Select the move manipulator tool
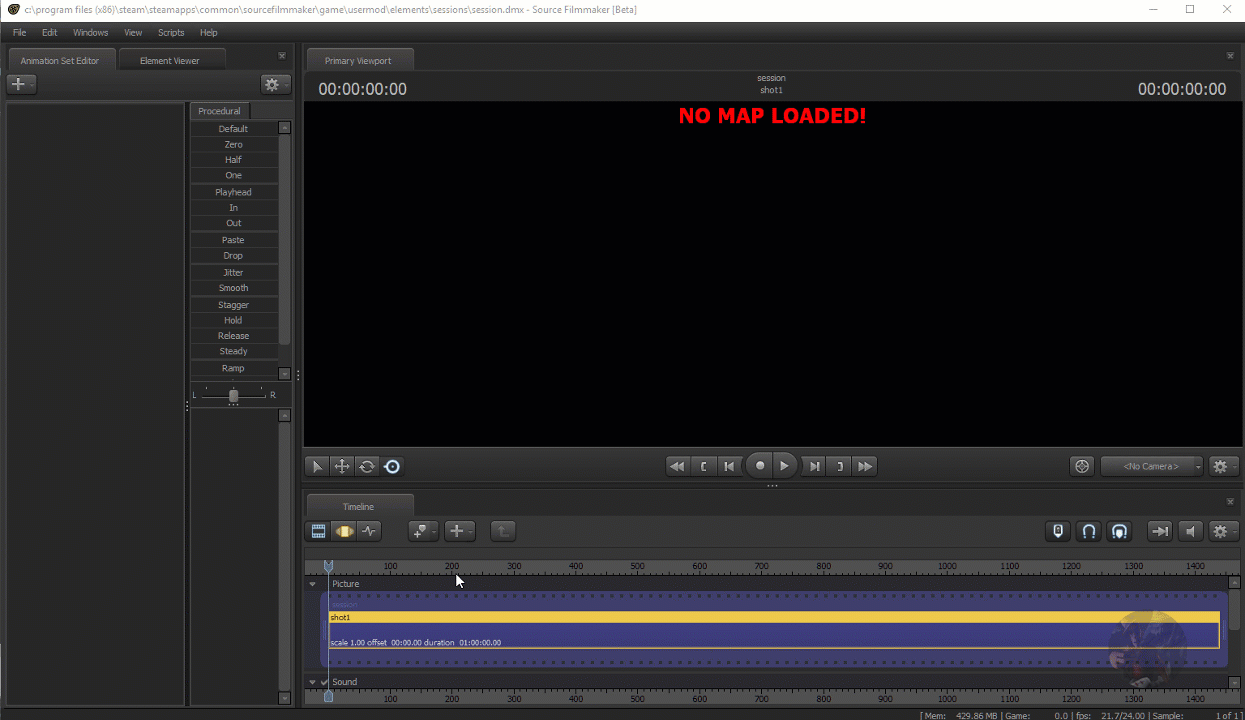This screenshot has height=720, width=1245. (x=342, y=466)
